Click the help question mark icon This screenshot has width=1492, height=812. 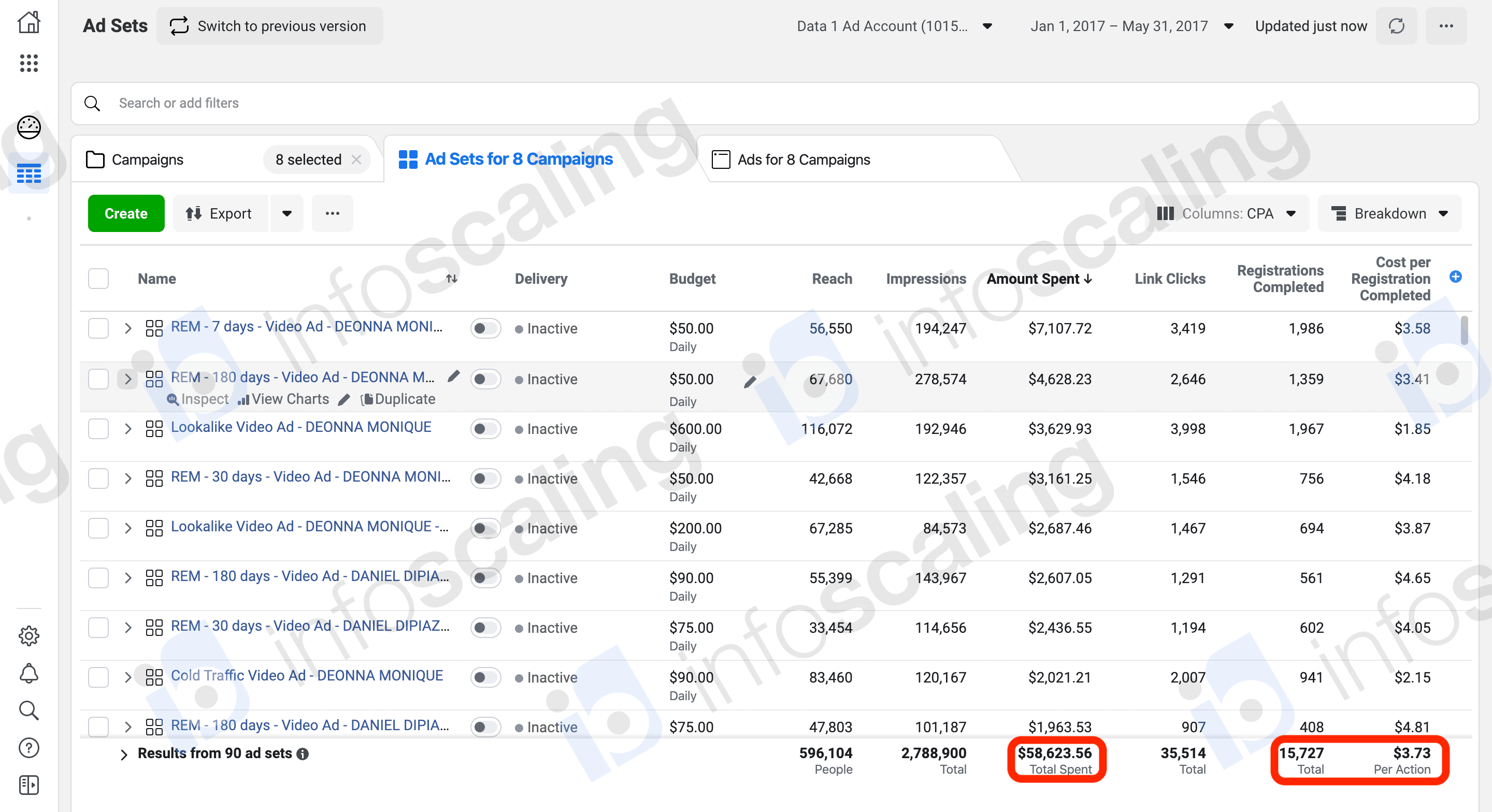click(x=28, y=748)
